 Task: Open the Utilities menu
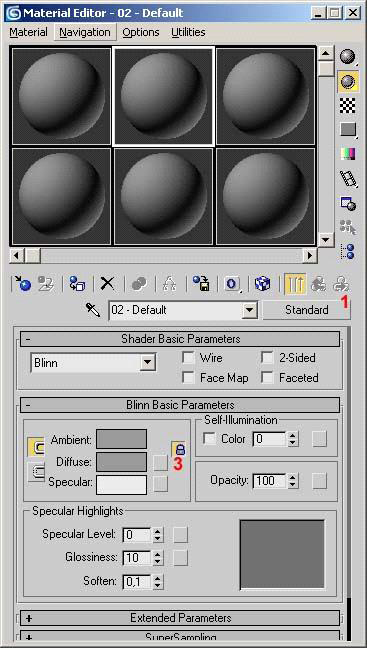point(188,32)
